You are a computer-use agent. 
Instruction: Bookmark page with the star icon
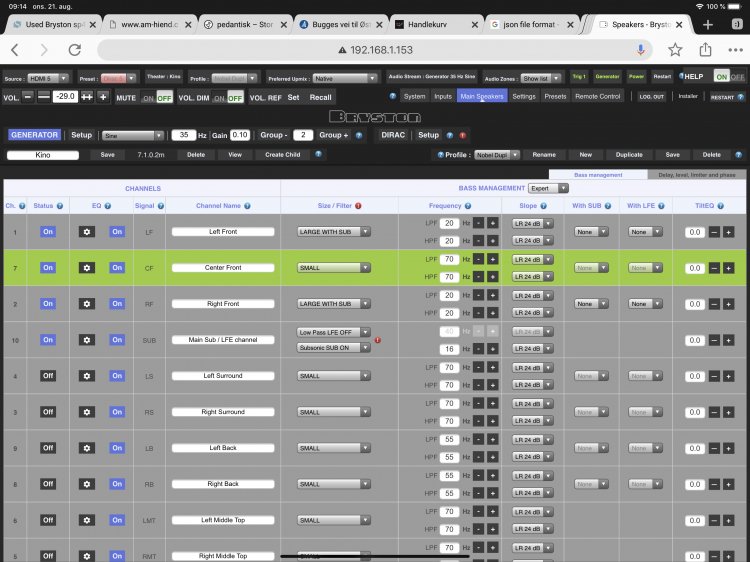(x=675, y=50)
